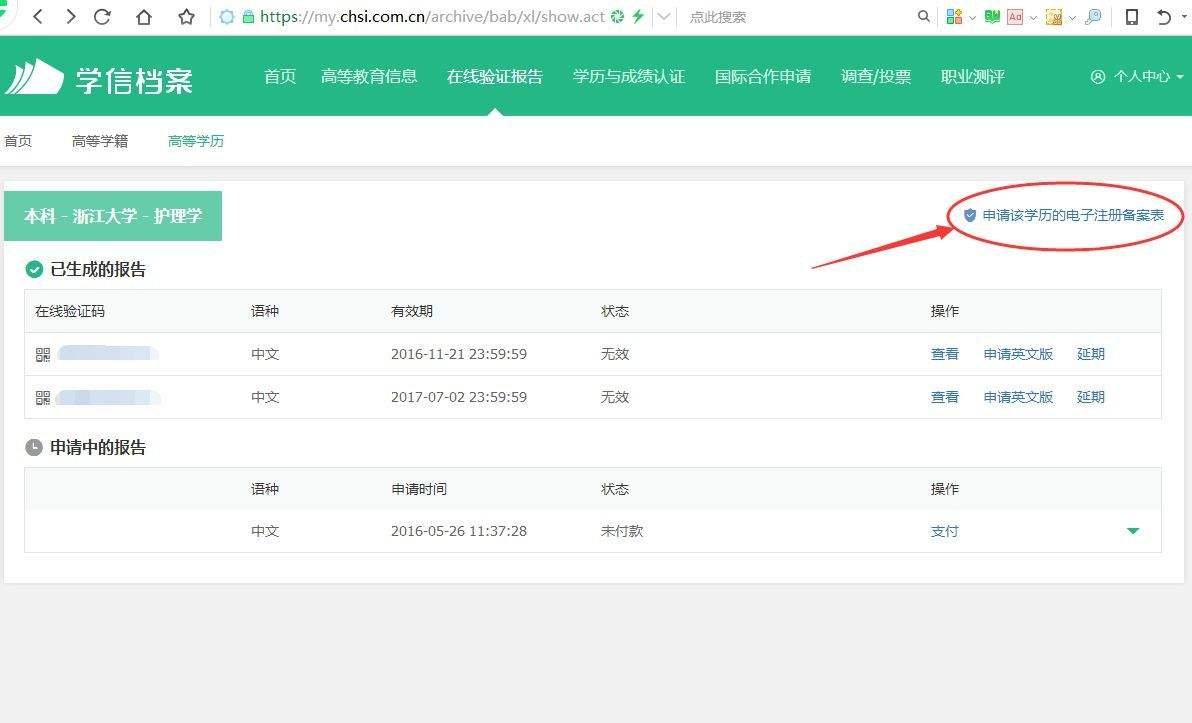Switch to the 高等学籍 tab
Image resolution: width=1192 pixels, height=723 pixels.
(x=100, y=141)
